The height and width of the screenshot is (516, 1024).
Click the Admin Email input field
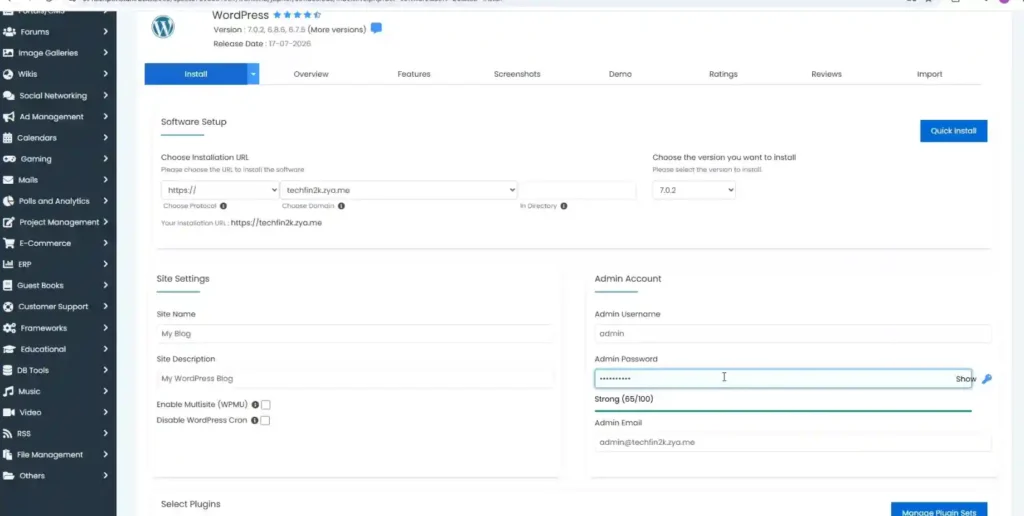pyautogui.click(x=793, y=442)
